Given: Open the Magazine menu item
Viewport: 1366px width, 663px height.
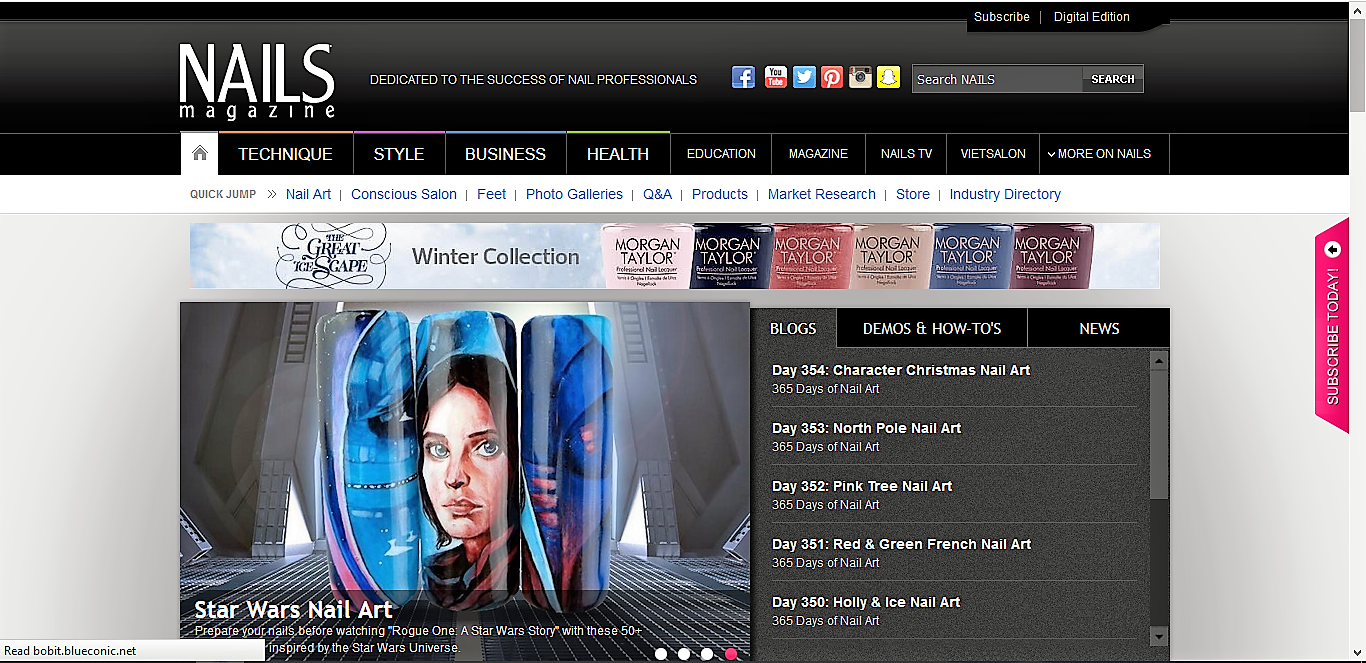Looking at the screenshot, I should (818, 154).
